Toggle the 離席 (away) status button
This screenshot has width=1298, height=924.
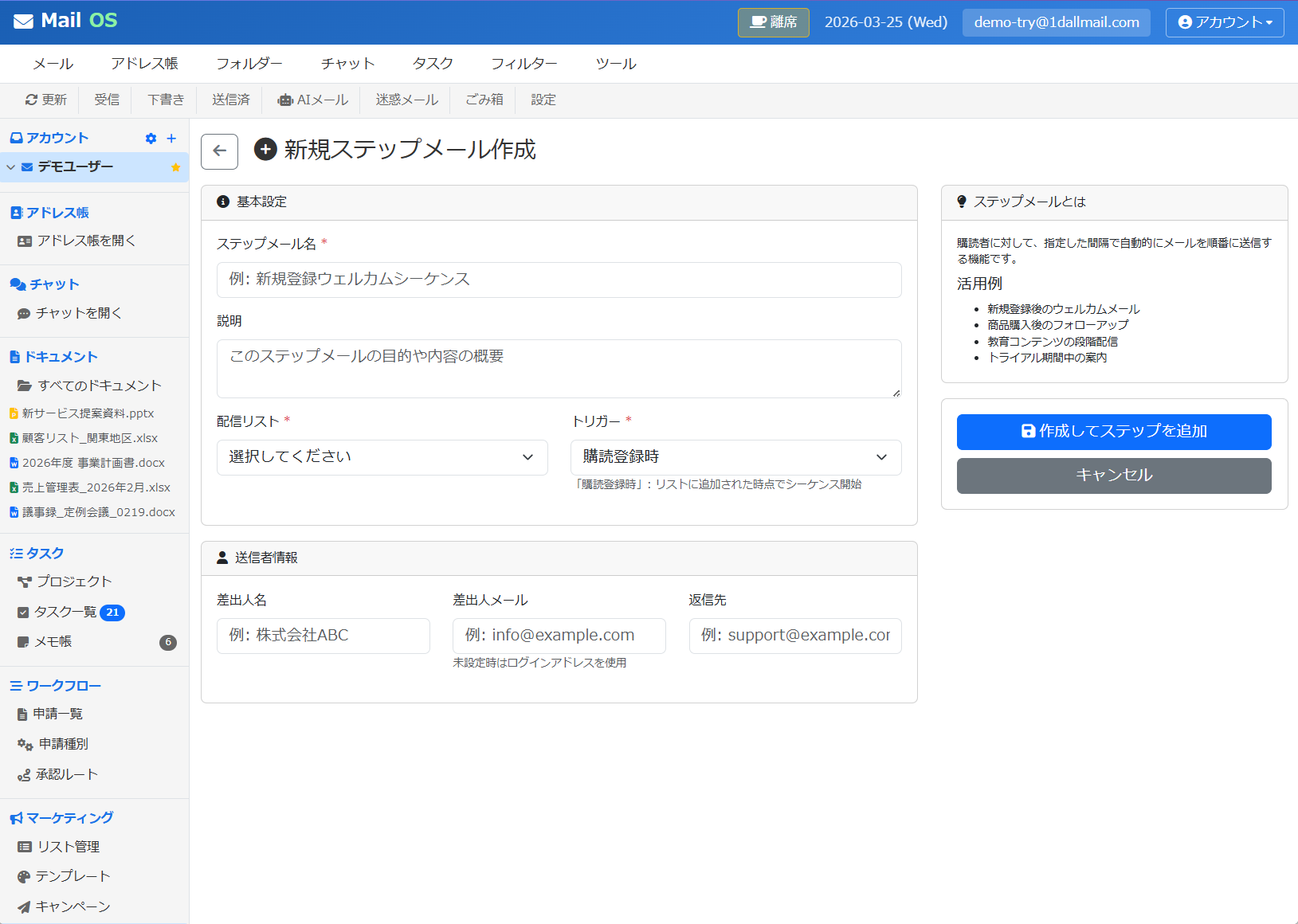coord(772,22)
